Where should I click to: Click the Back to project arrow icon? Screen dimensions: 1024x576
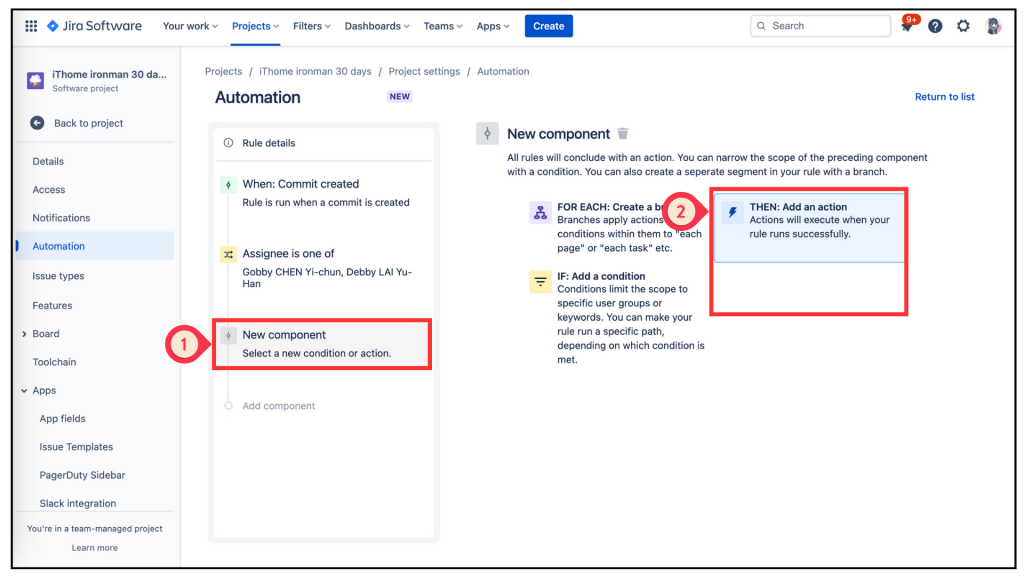pos(37,123)
